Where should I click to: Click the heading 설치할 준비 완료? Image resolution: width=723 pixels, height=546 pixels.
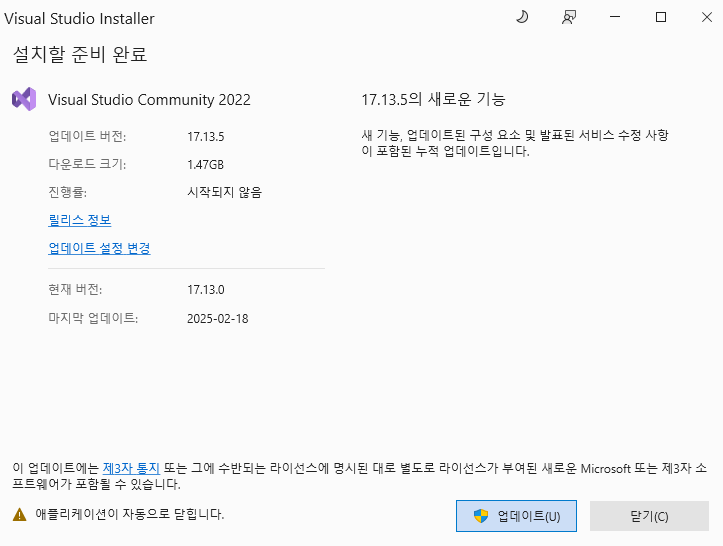[x=80, y=54]
